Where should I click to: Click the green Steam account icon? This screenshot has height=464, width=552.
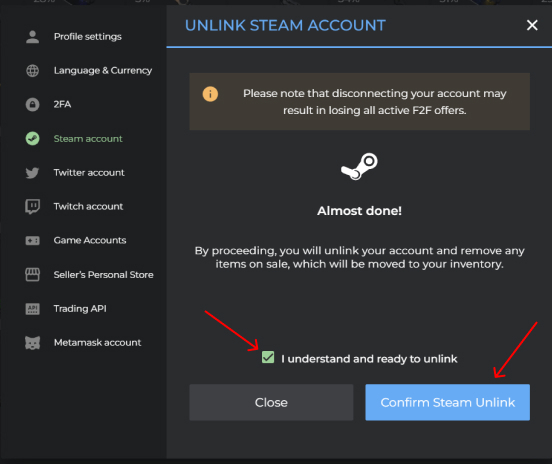pyautogui.click(x=32, y=139)
